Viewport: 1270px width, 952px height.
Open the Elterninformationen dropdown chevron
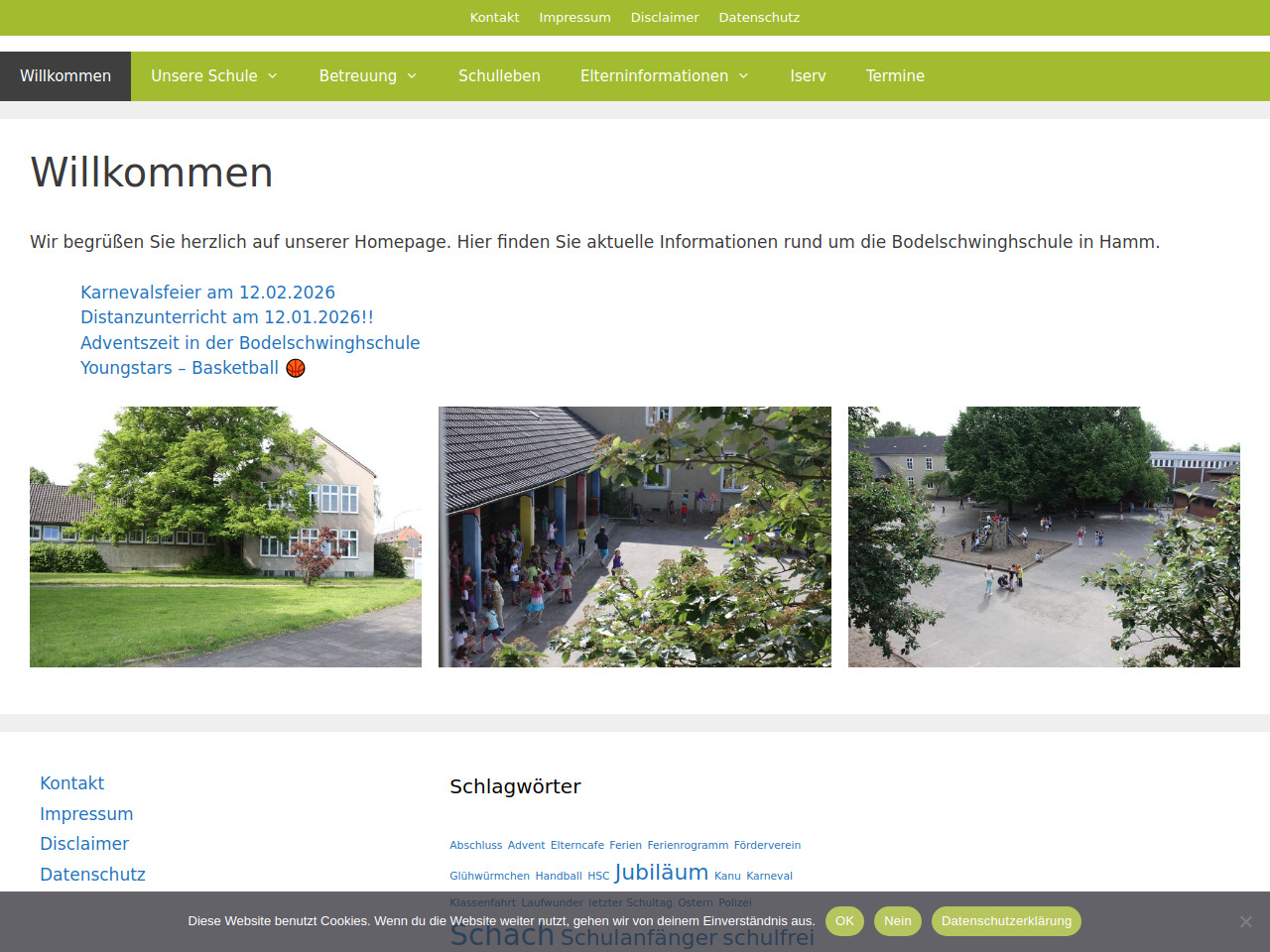click(743, 76)
